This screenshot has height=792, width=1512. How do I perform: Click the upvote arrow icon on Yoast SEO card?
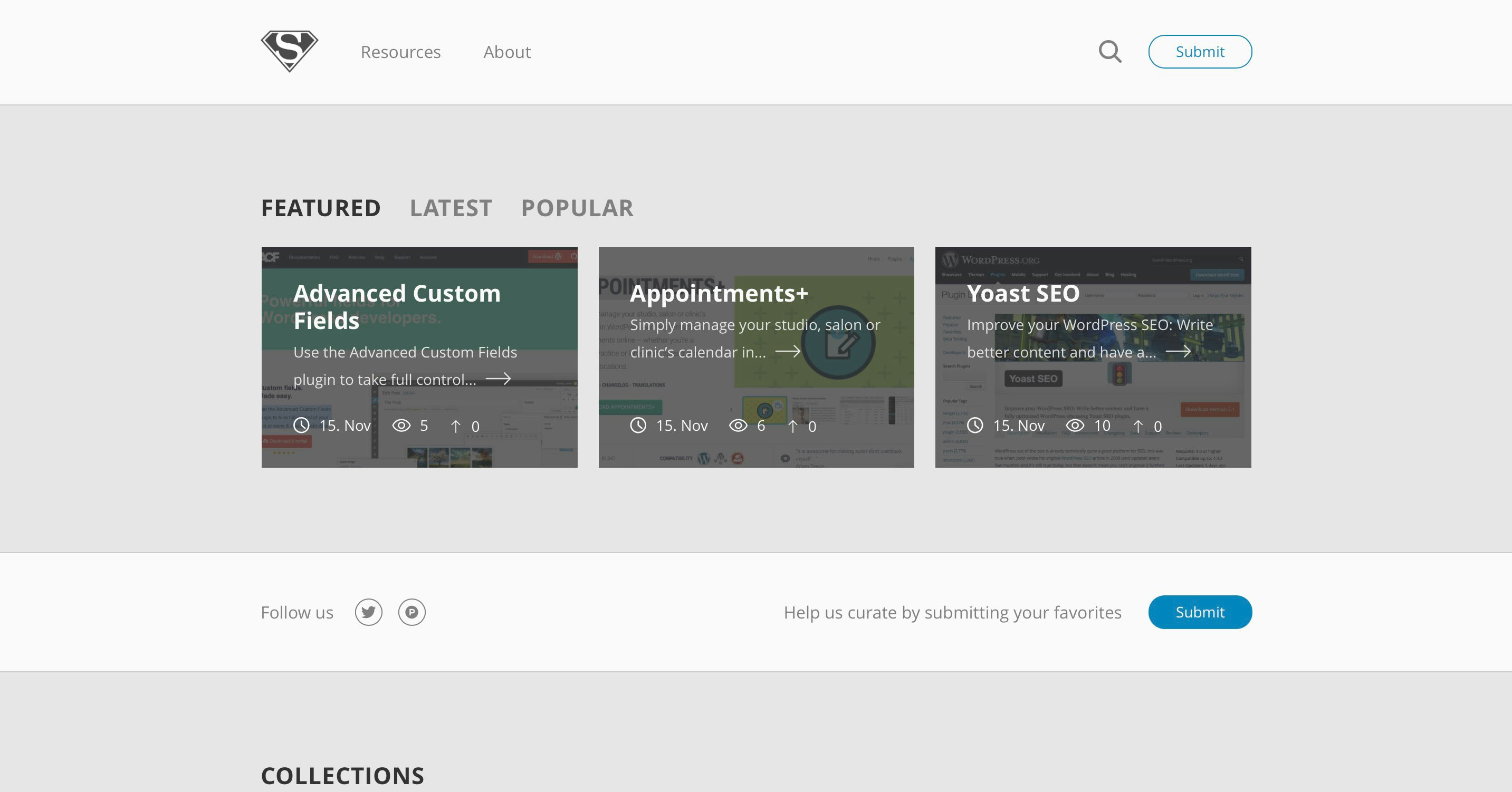tap(1137, 426)
